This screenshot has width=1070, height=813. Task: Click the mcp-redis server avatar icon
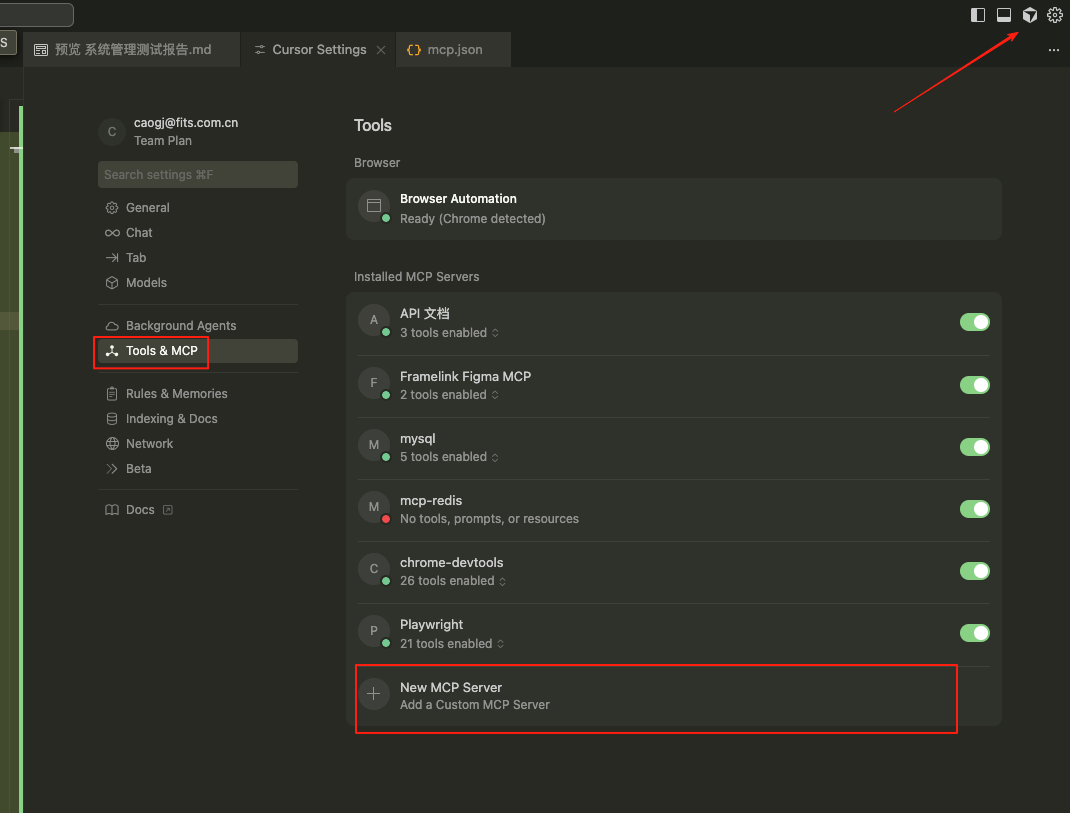(373, 507)
